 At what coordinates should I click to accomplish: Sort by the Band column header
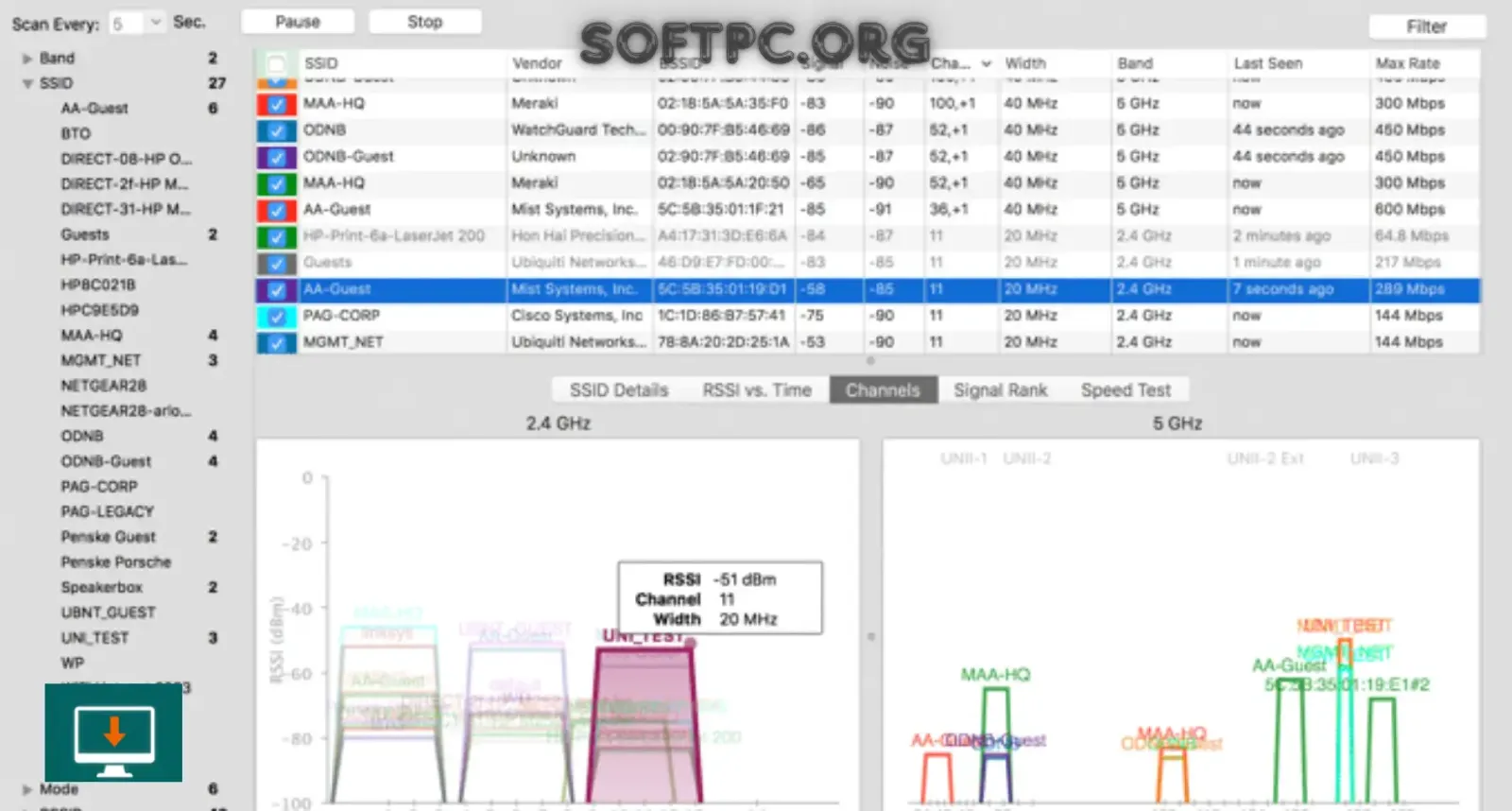tap(1135, 63)
